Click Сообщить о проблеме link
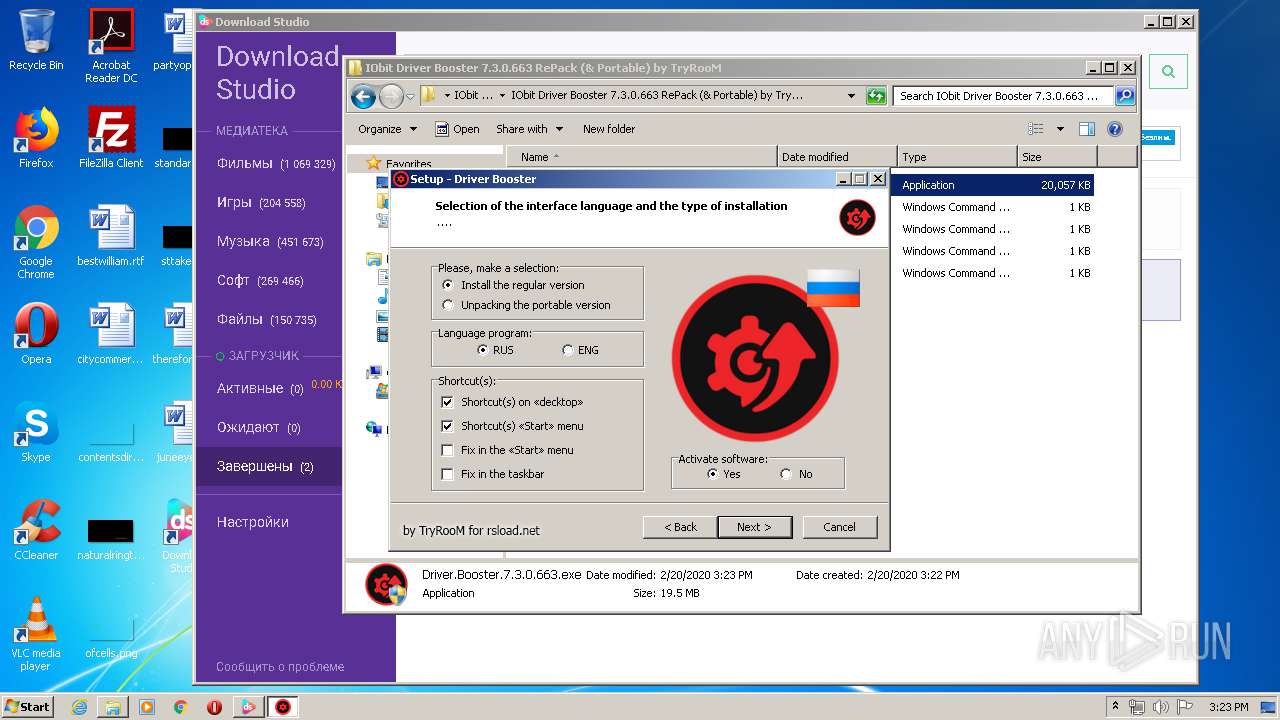 (x=280, y=666)
